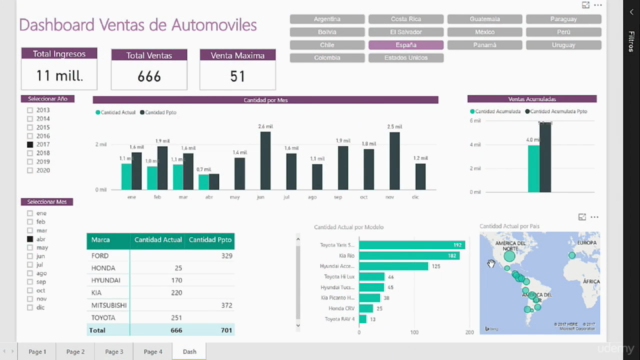Click Cantidad Actual legend color marker

click(x=98, y=113)
